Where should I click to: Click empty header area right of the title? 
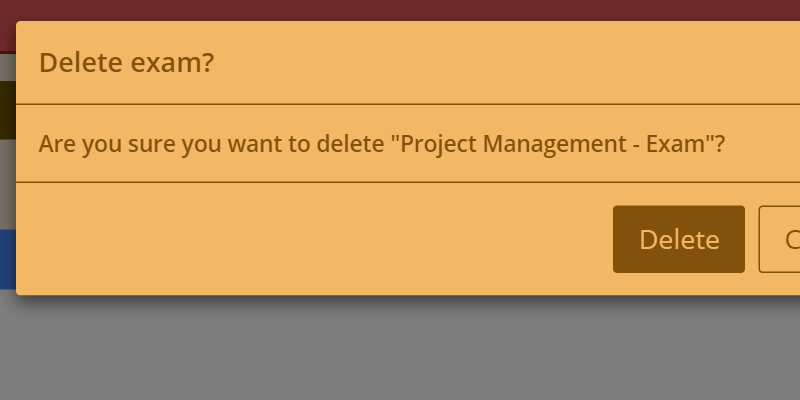pyautogui.click(x=500, y=64)
